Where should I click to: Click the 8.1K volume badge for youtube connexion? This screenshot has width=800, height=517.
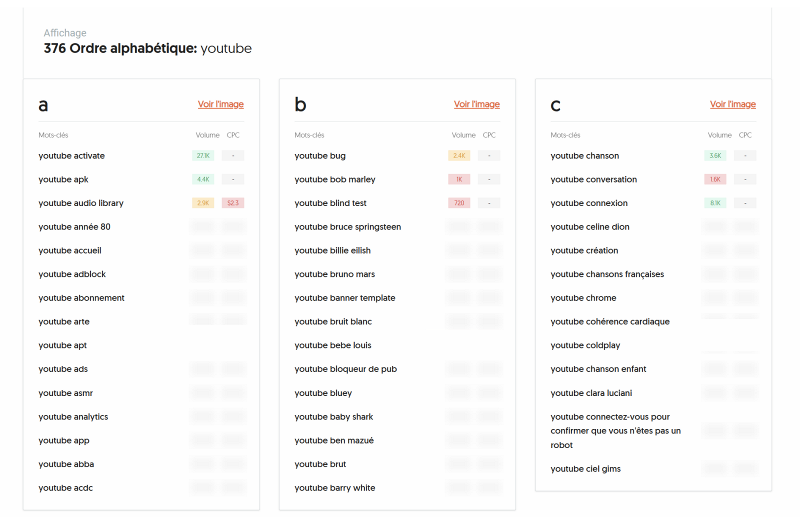pos(715,203)
